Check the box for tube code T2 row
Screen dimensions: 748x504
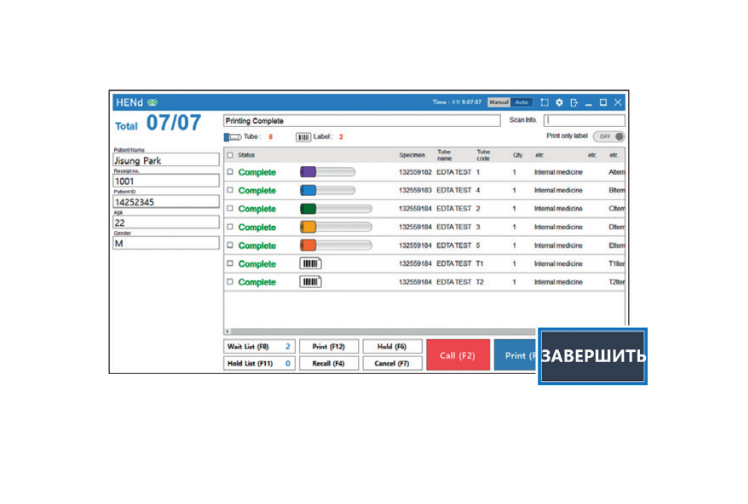230,282
